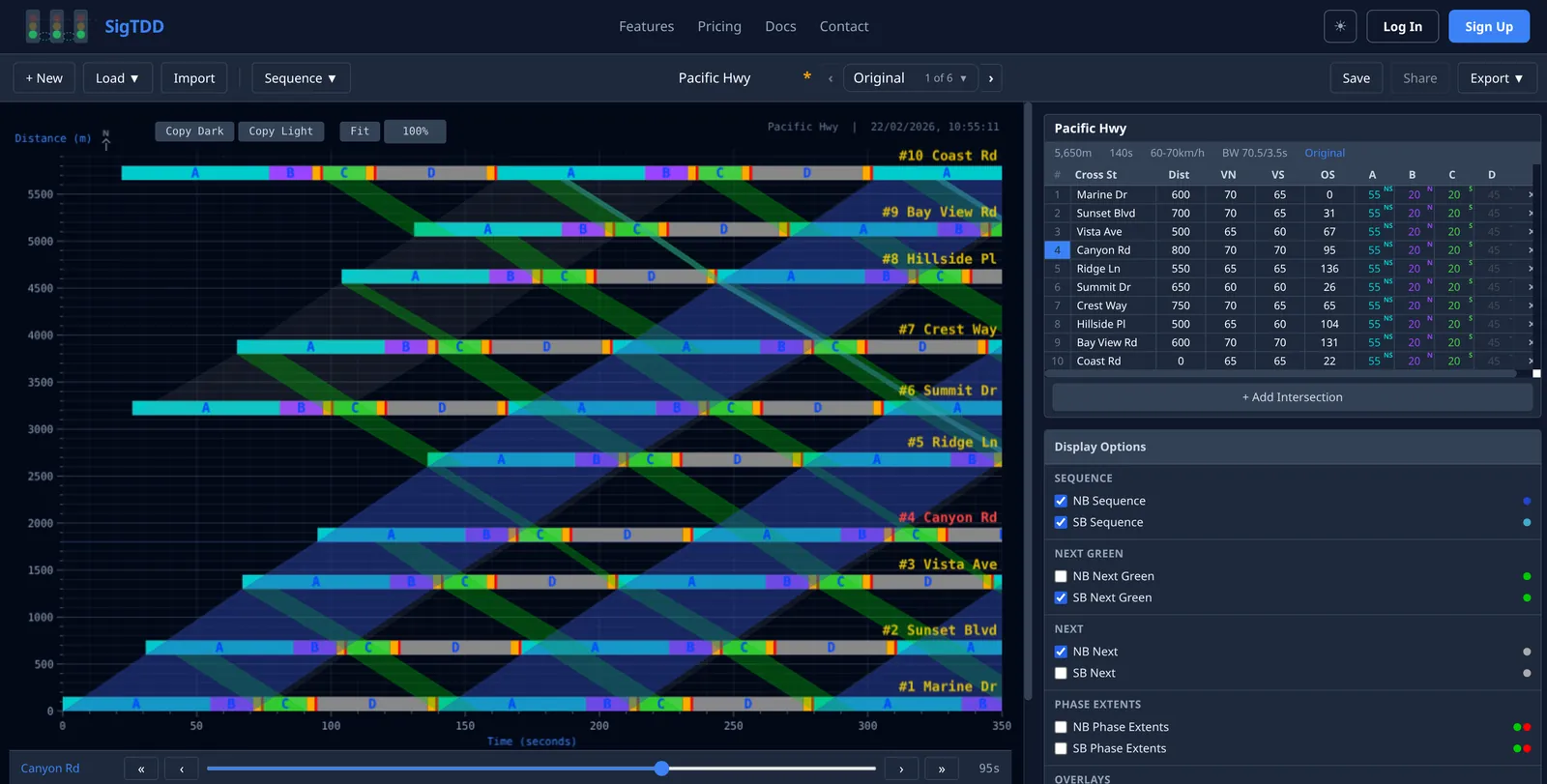1547x784 pixels.
Task: Disable the SB Next Green checkbox
Action: tap(1061, 597)
